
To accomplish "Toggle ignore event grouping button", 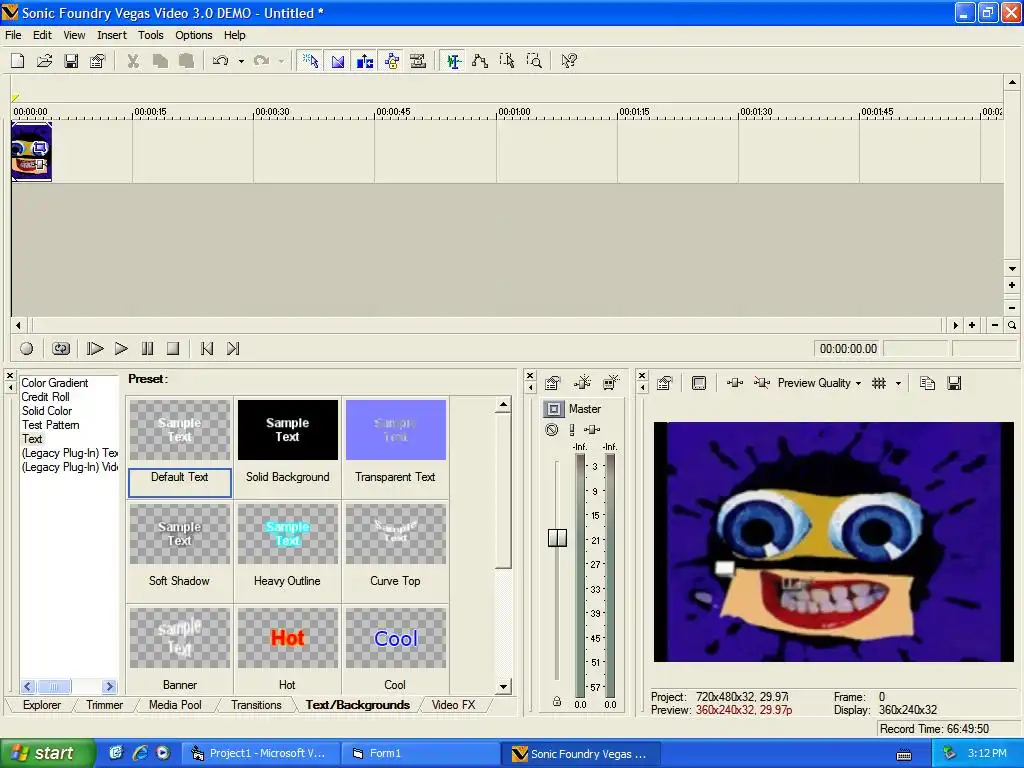I will tap(418, 61).
